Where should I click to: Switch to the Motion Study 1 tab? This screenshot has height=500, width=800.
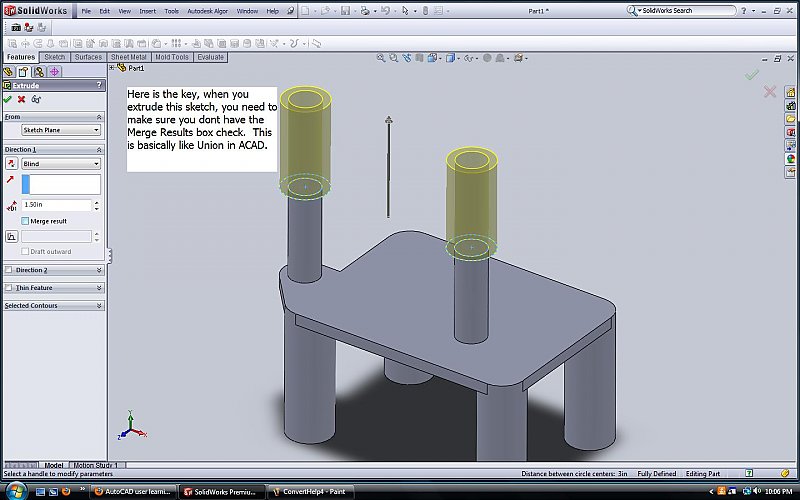tap(94, 465)
